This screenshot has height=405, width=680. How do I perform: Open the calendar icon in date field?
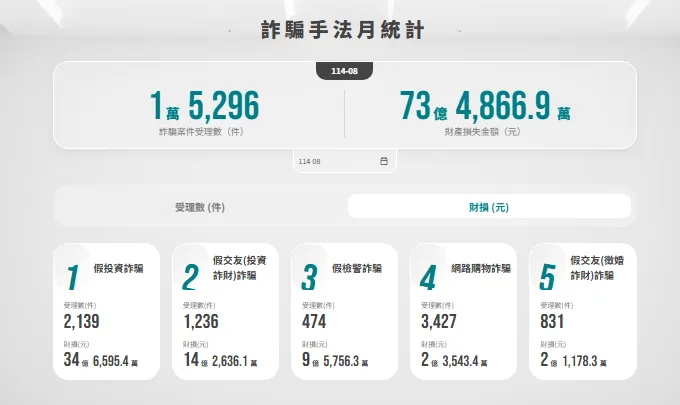point(384,161)
